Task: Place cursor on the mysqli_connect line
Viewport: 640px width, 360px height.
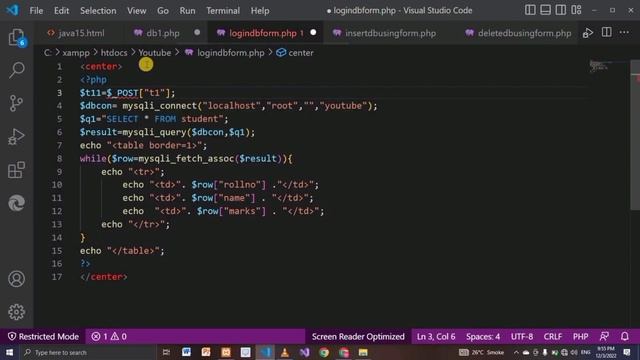Action: [x=229, y=106]
